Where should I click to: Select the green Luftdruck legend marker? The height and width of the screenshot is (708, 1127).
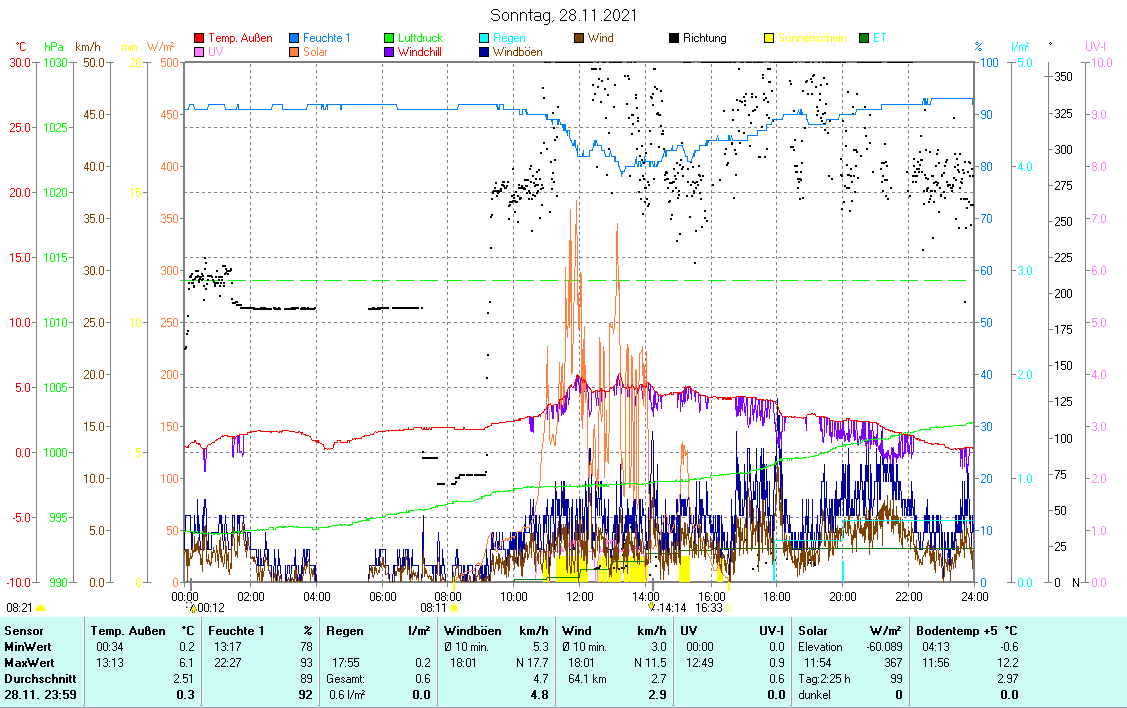click(390, 39)
